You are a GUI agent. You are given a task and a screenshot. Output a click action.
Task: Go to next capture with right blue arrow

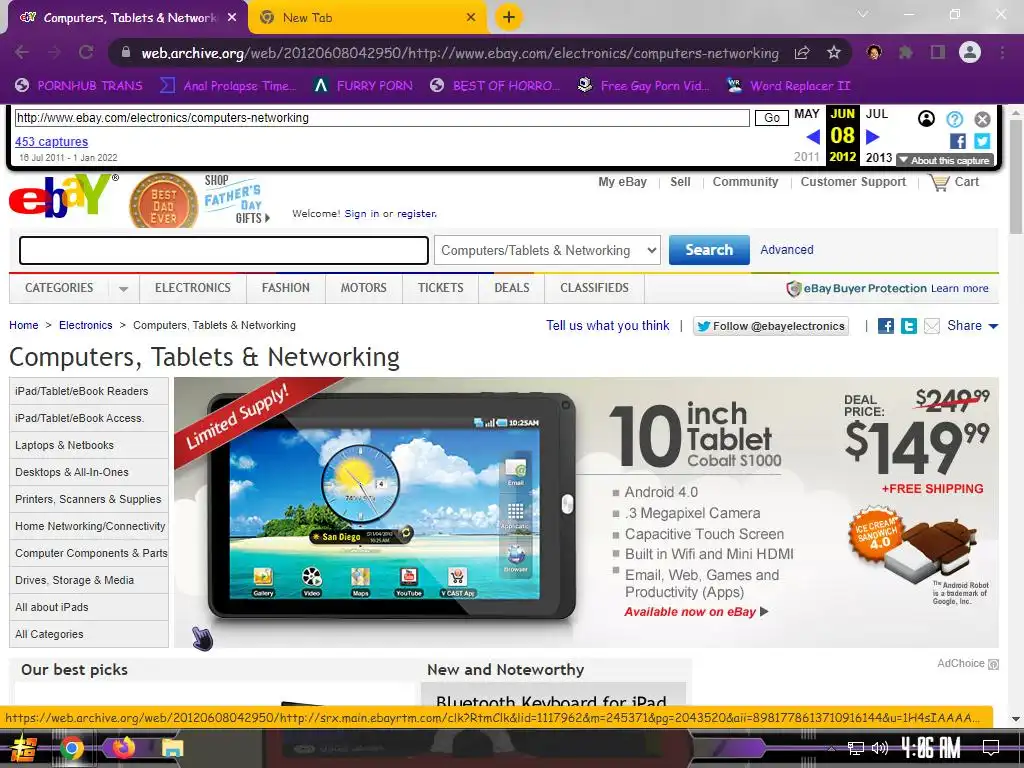point(873,136)
